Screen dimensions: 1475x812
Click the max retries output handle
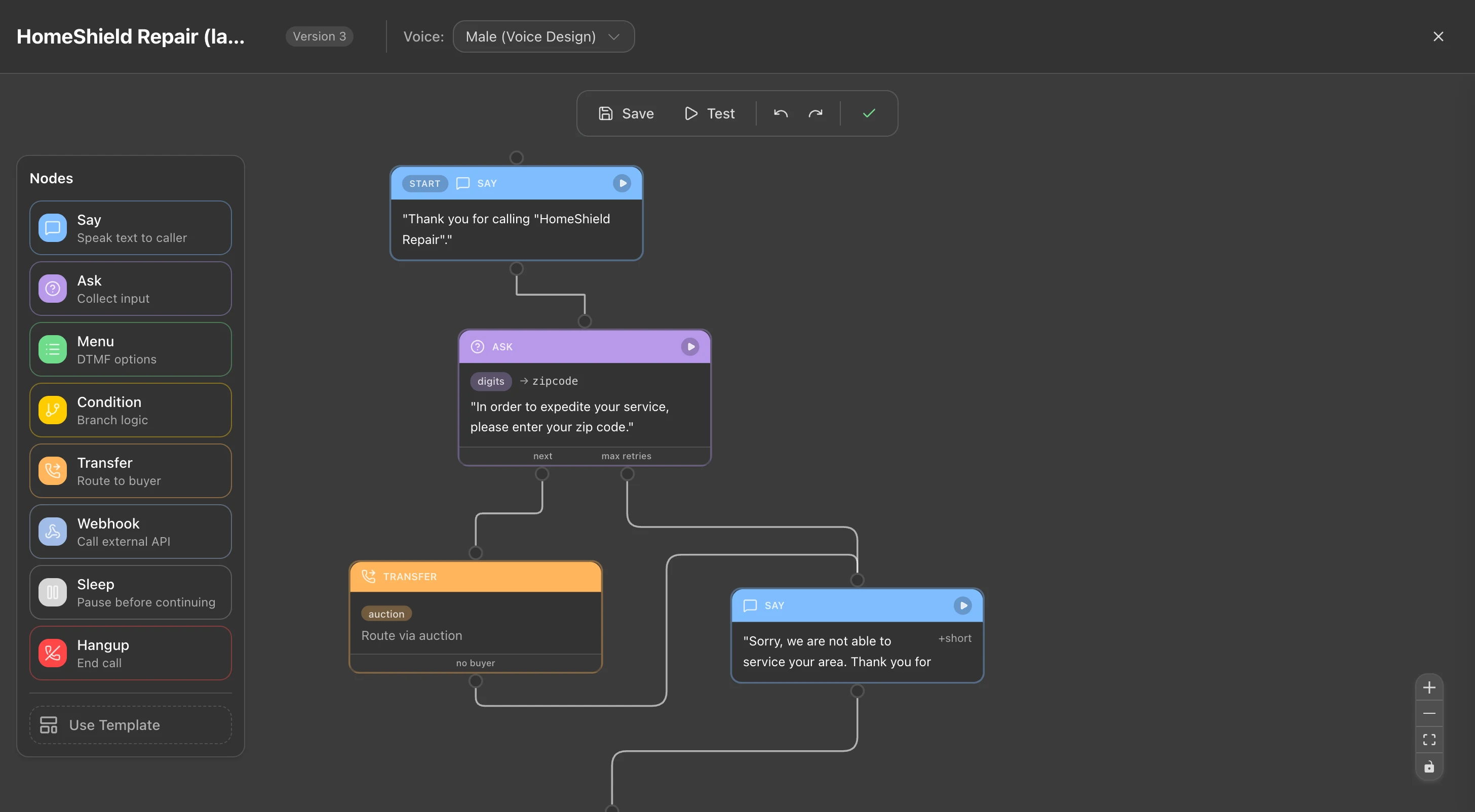[x=627, y=474]
